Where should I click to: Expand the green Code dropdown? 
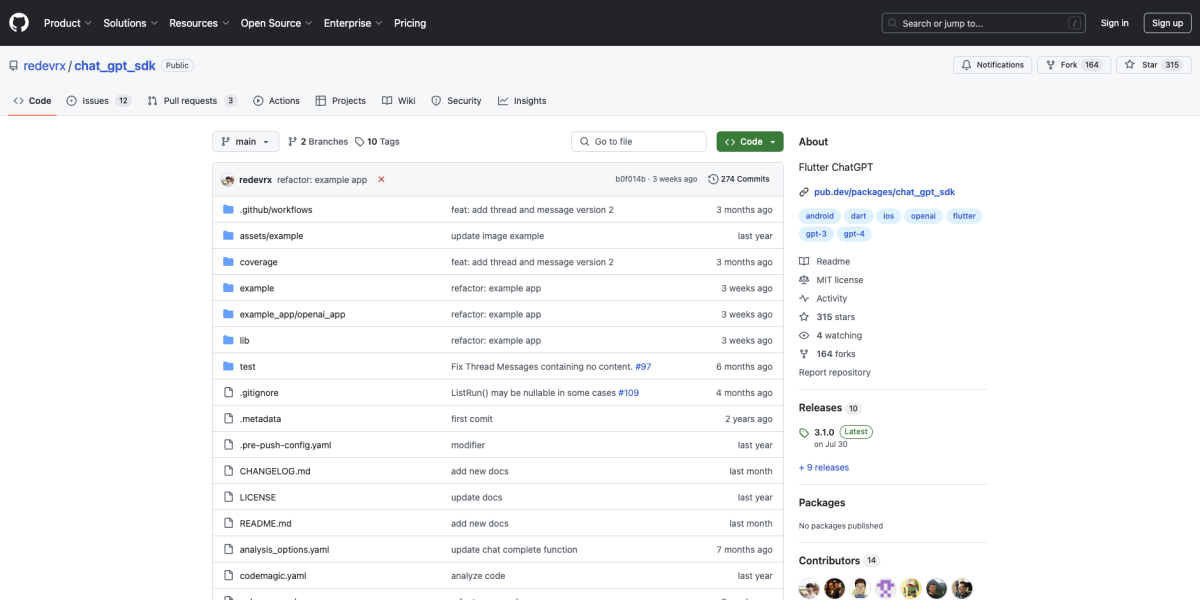tap(749, 141)
